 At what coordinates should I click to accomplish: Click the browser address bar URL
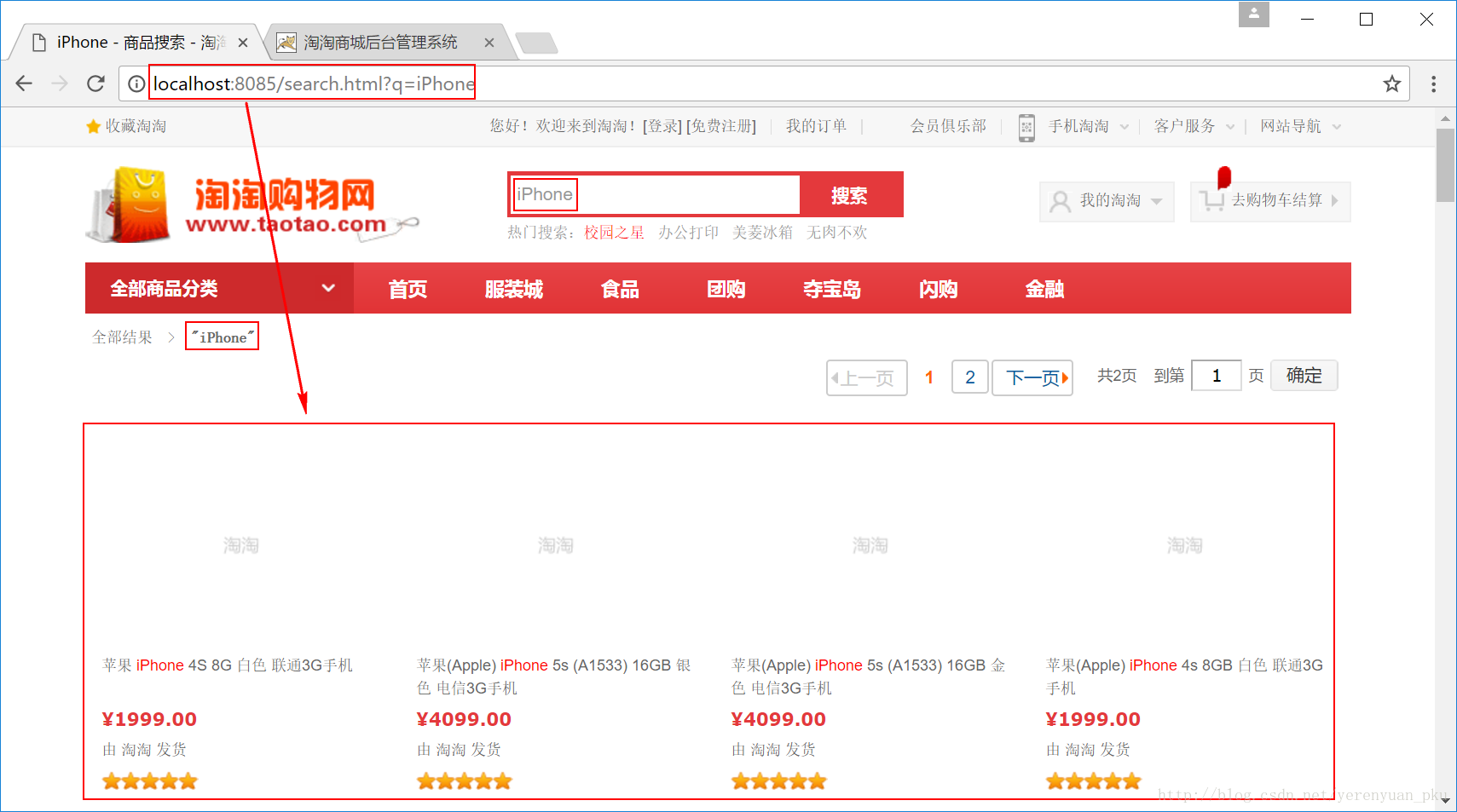(313, 84)
